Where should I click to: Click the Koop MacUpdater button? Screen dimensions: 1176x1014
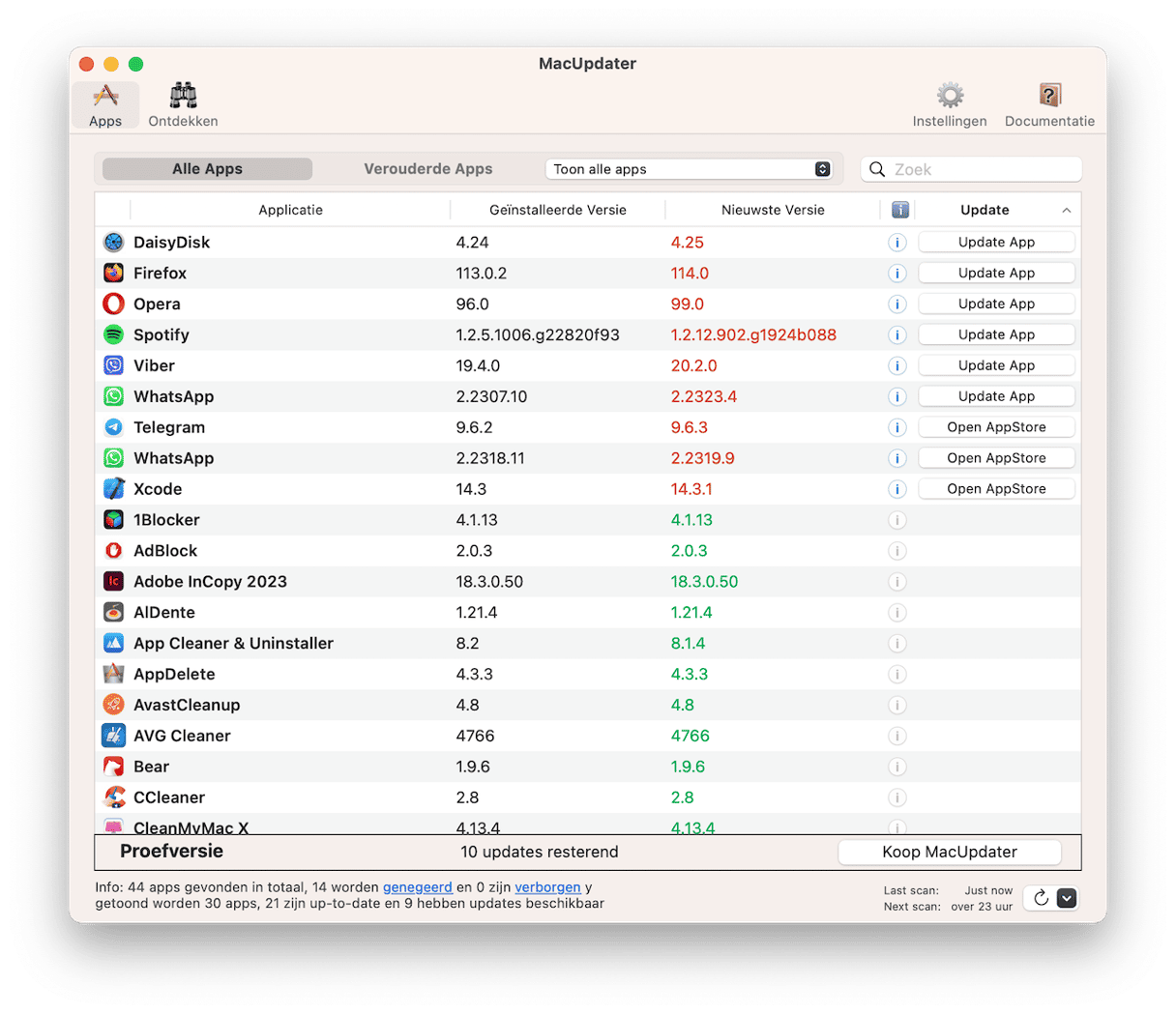[x=950, y=853]
